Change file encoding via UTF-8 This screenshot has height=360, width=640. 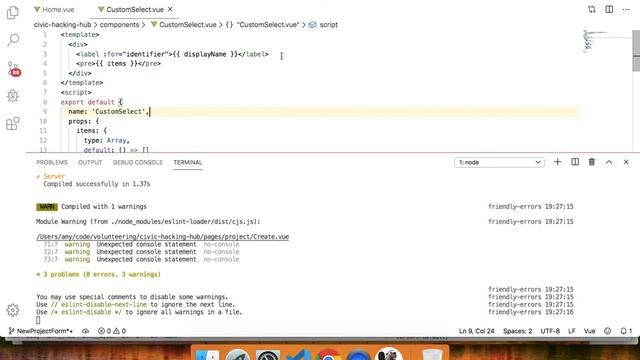click(550, 331)
